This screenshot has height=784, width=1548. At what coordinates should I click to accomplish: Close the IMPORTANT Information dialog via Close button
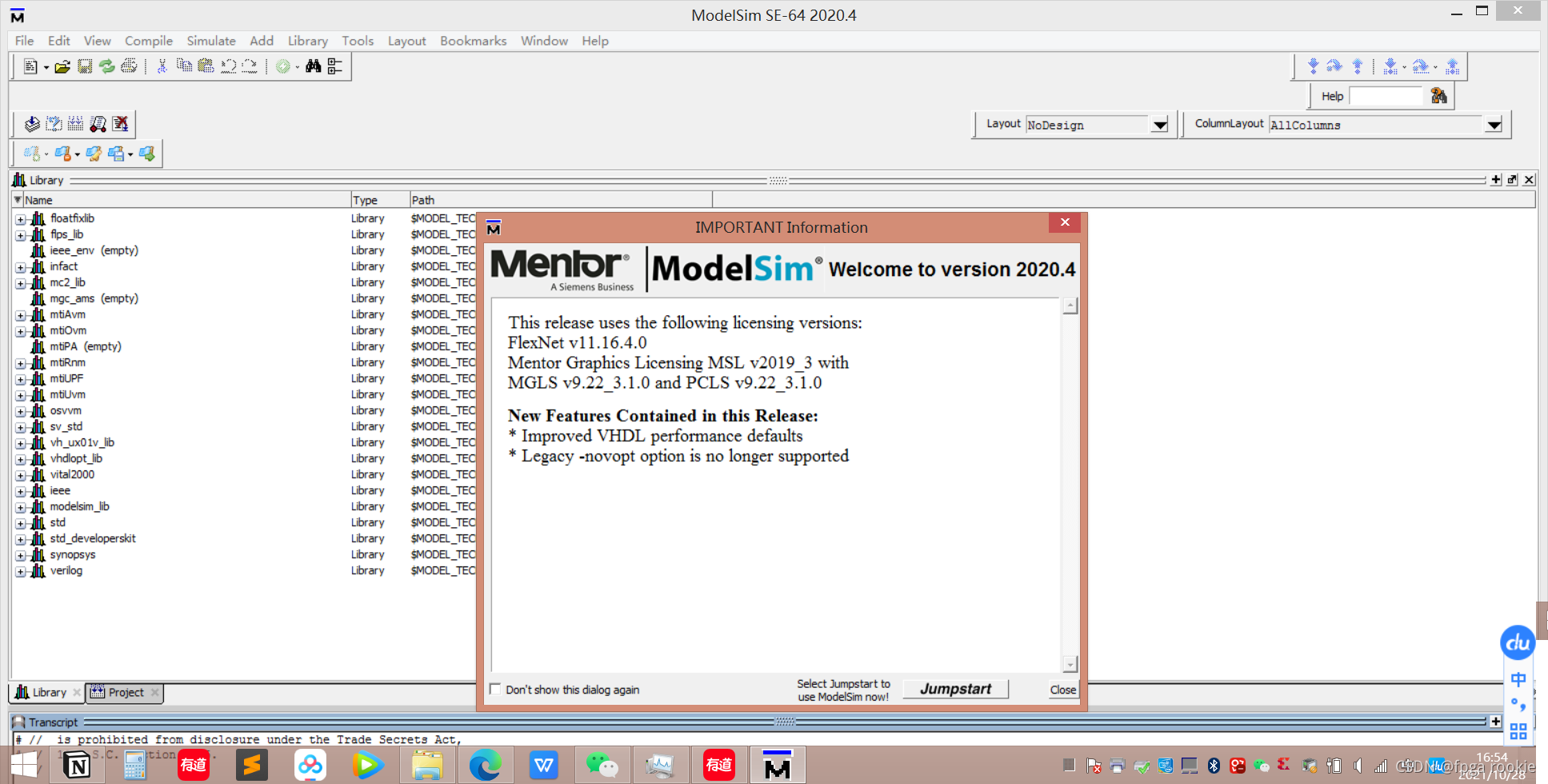(1062, 689)
